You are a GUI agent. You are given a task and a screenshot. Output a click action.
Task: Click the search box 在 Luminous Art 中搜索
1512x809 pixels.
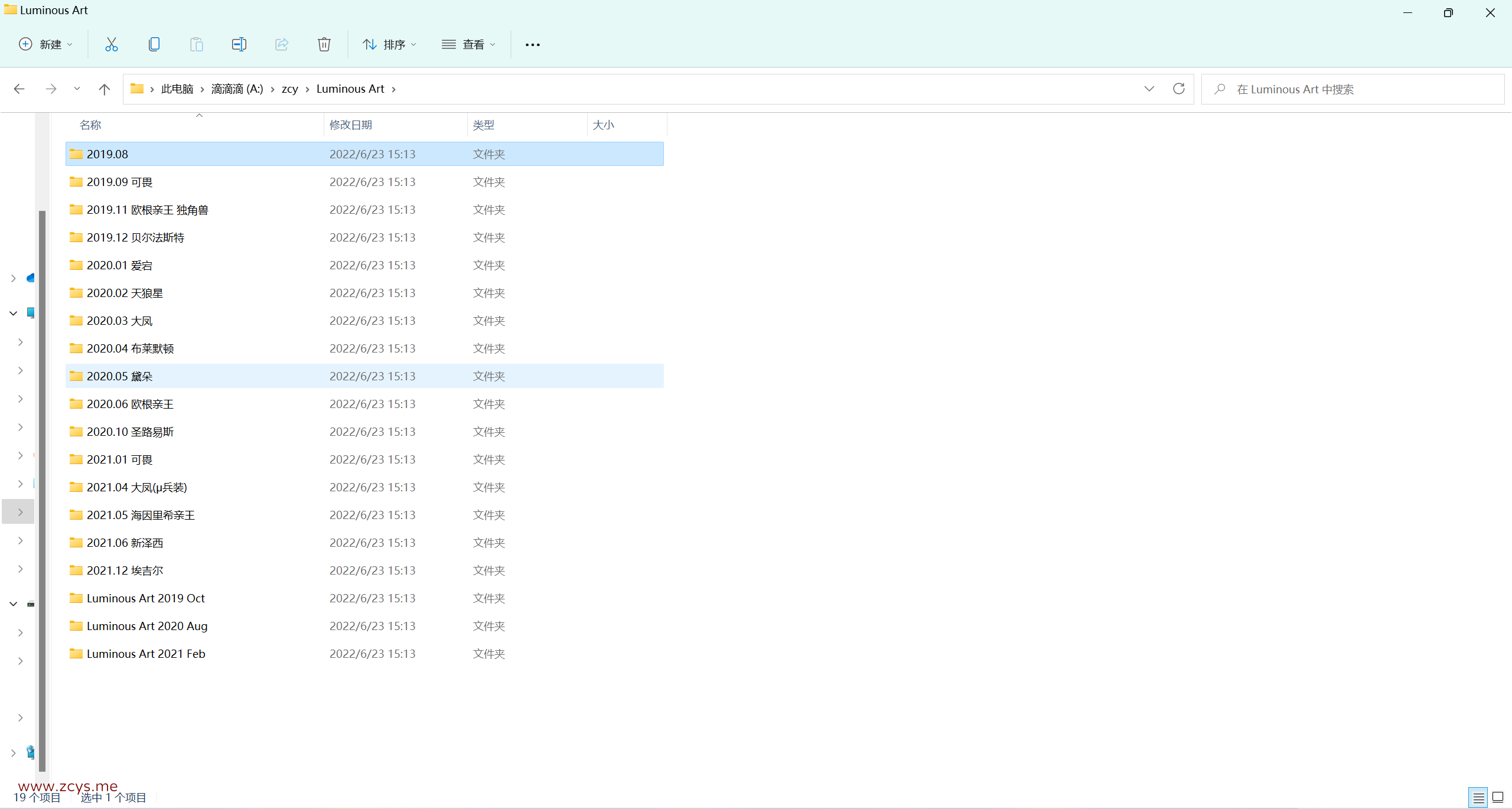click(x=1353, y=89)
